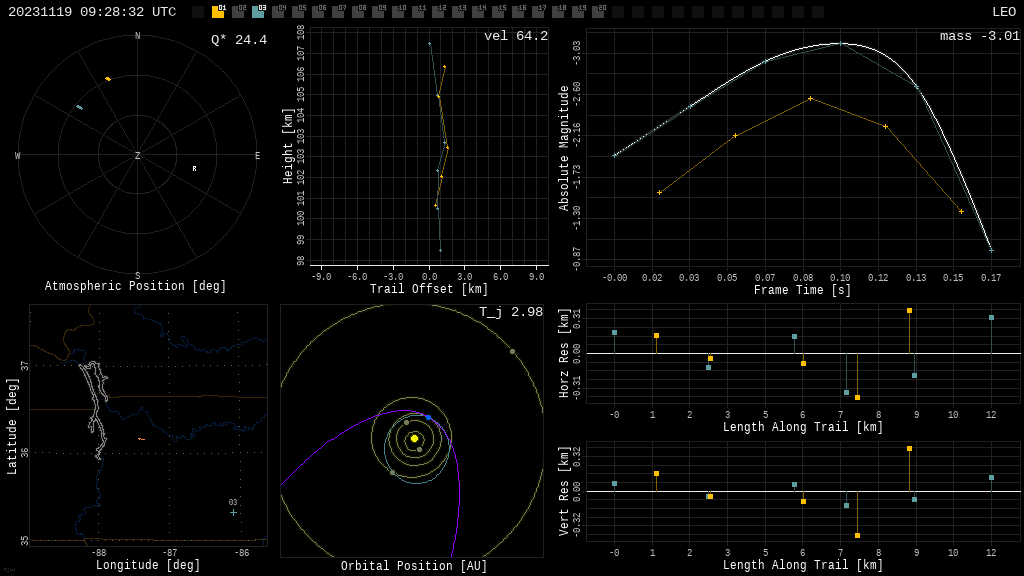Click the lowest yellow point in Vert Res plot
This screenshot has width=1024, height=576.
(x=857, y=536)
